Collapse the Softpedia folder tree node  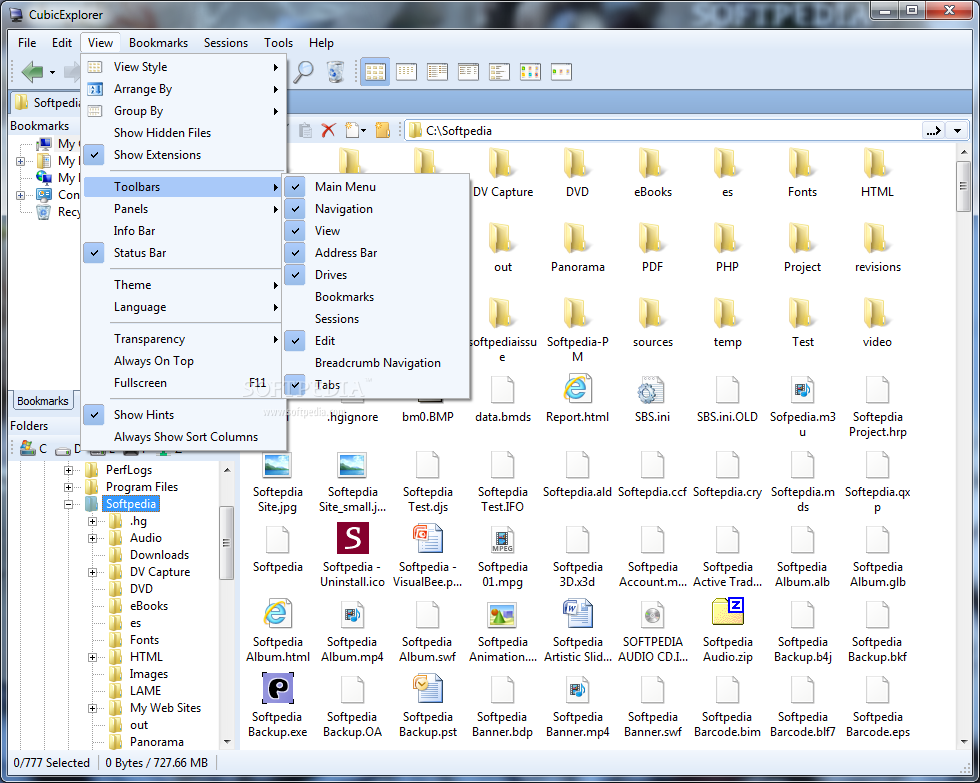click(x=69, y=504)
